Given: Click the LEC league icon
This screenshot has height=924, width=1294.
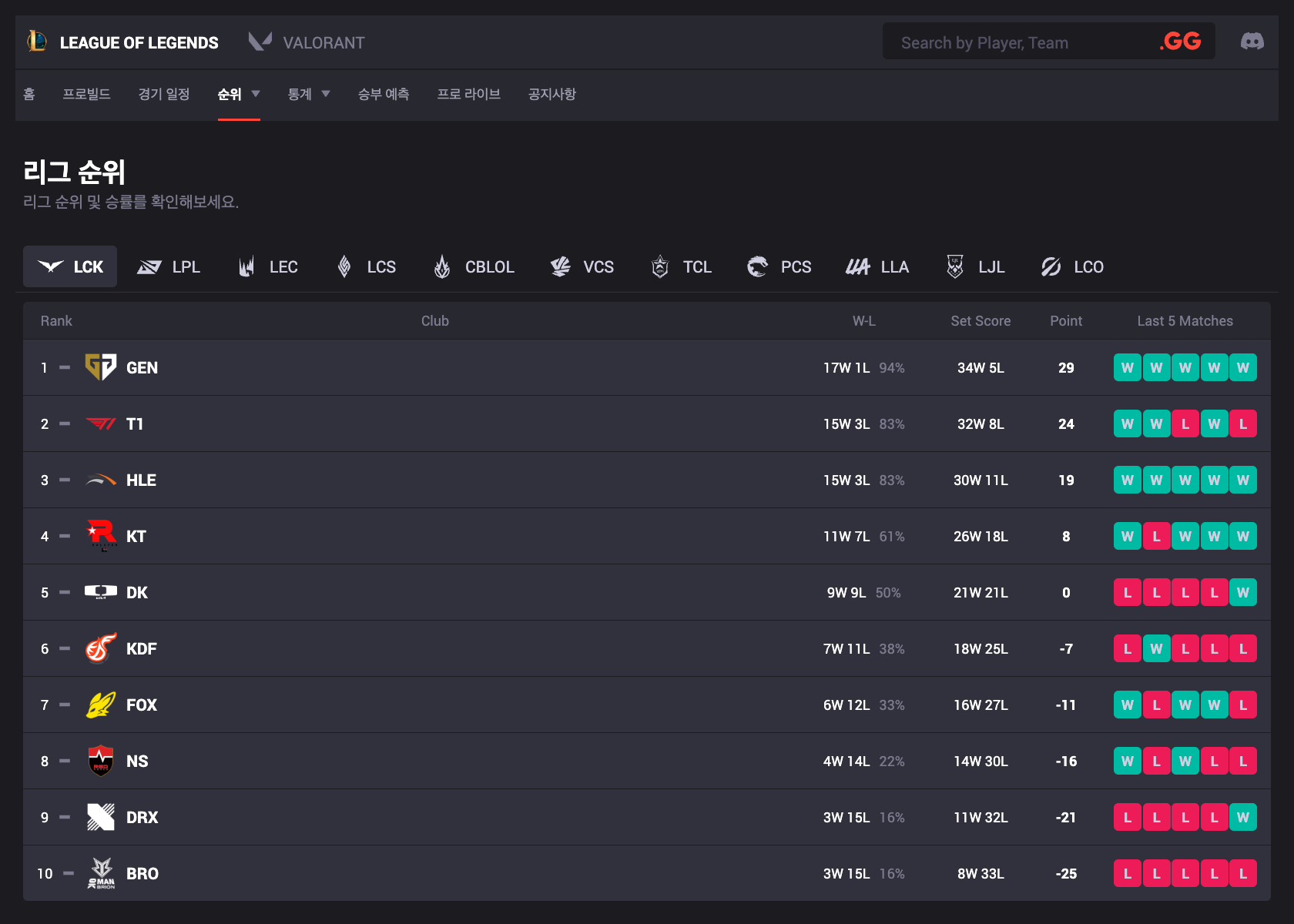Looking at the screenshot, I should 246,267.
